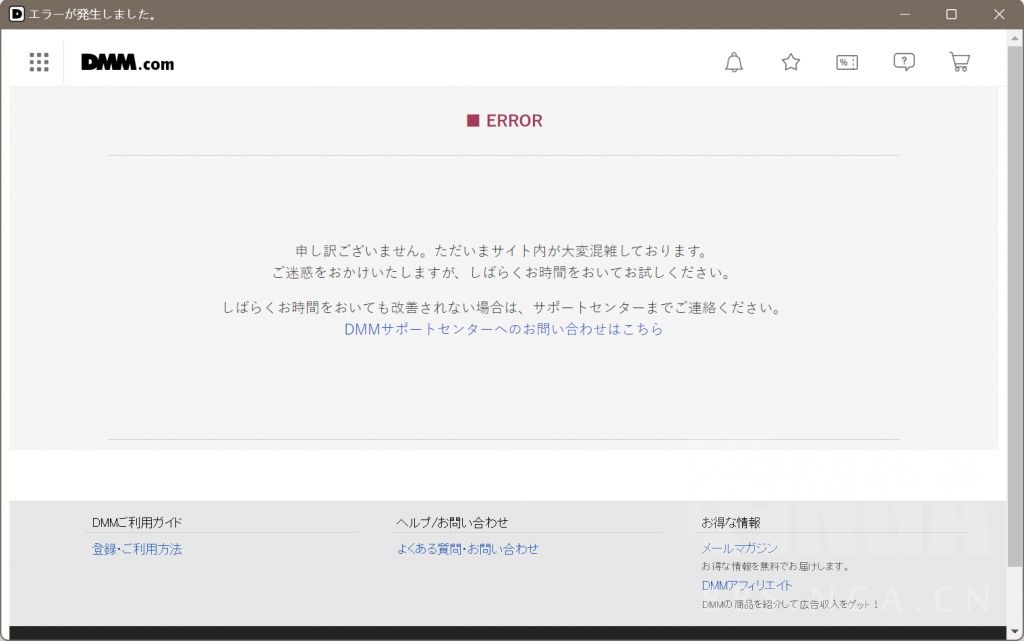View coupons using the percent ticket icon
The height and width of the screenshot is (641, 1024).
(x=847, y=61)
